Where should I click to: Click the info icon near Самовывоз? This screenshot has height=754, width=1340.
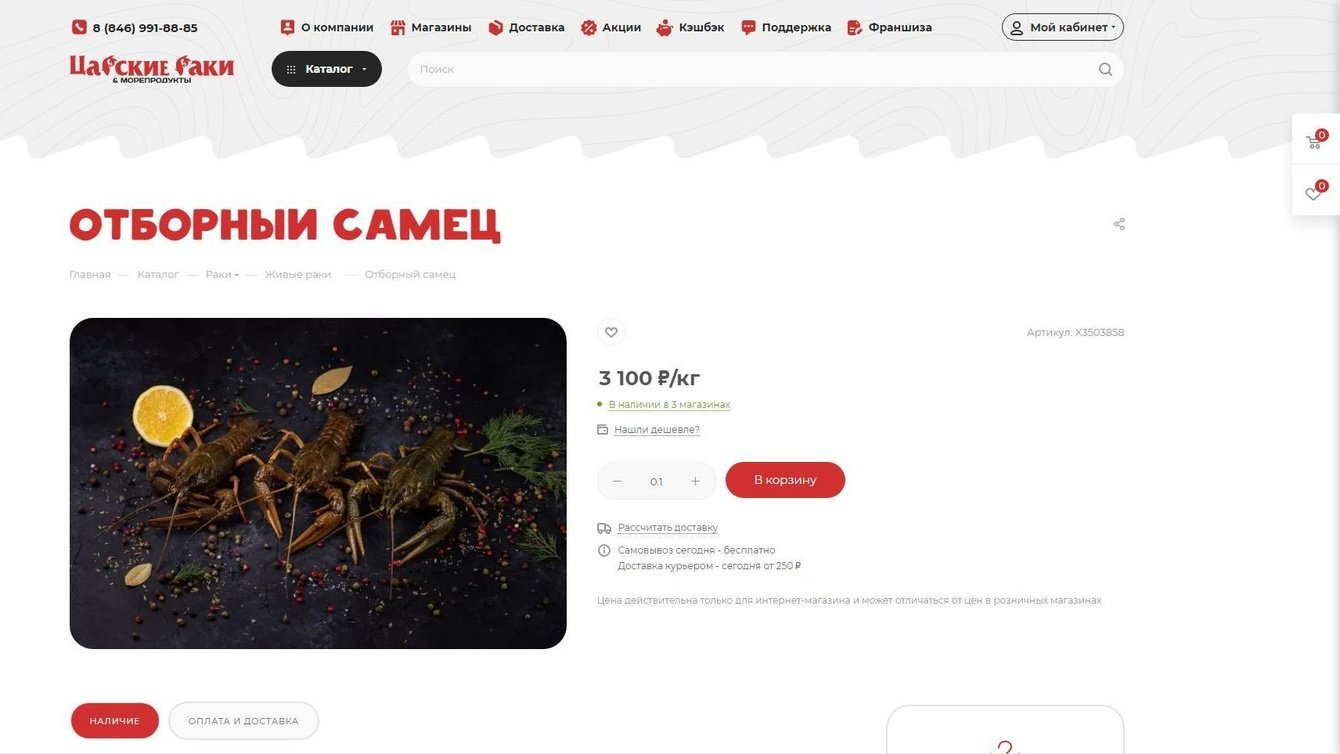[x=604, y=551]
